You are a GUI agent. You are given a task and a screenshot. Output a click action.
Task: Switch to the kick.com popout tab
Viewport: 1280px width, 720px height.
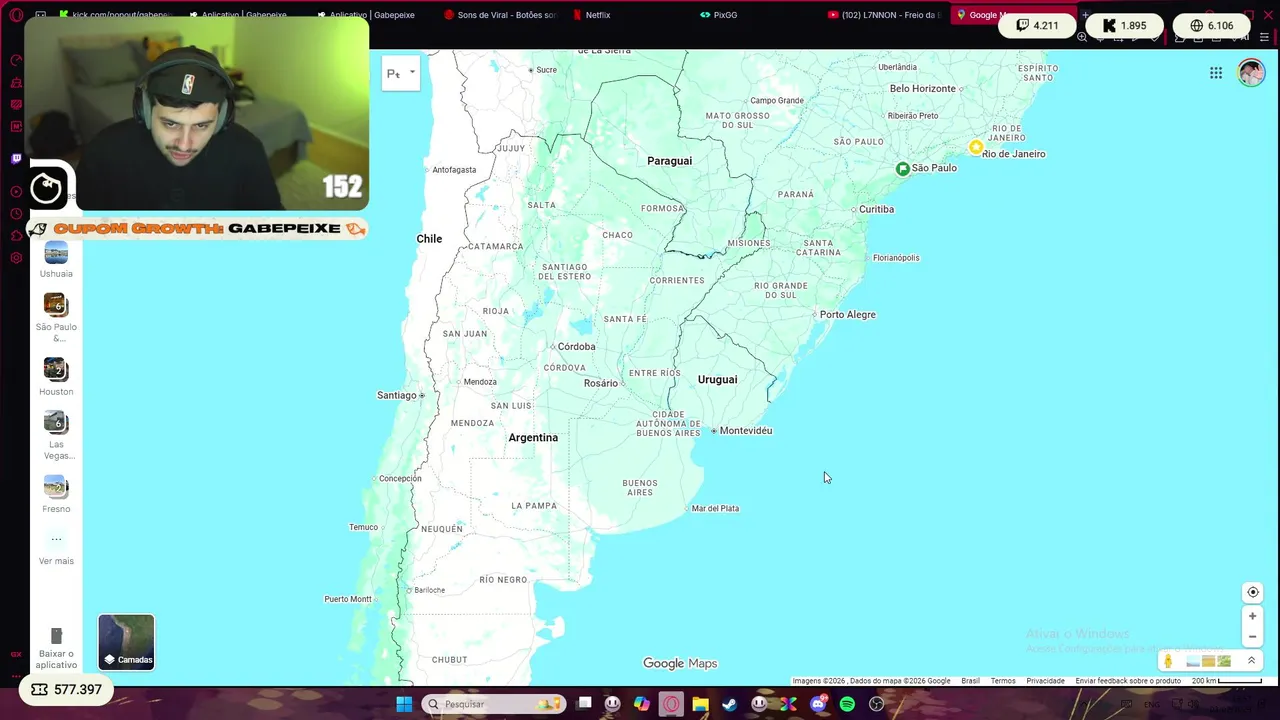(115, 15)
